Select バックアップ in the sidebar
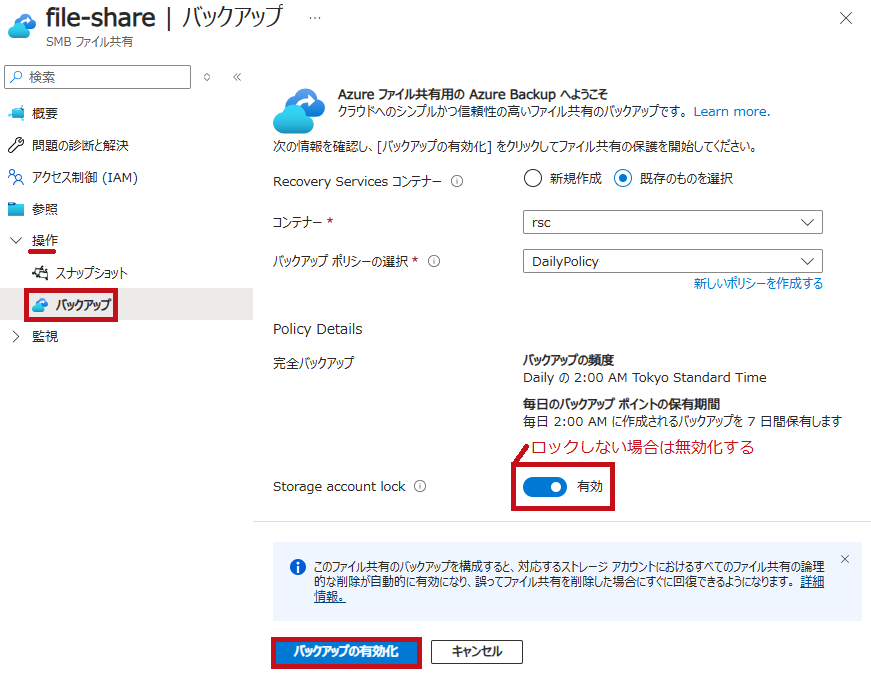Screen dimensions: 871x678 point(83,305)
